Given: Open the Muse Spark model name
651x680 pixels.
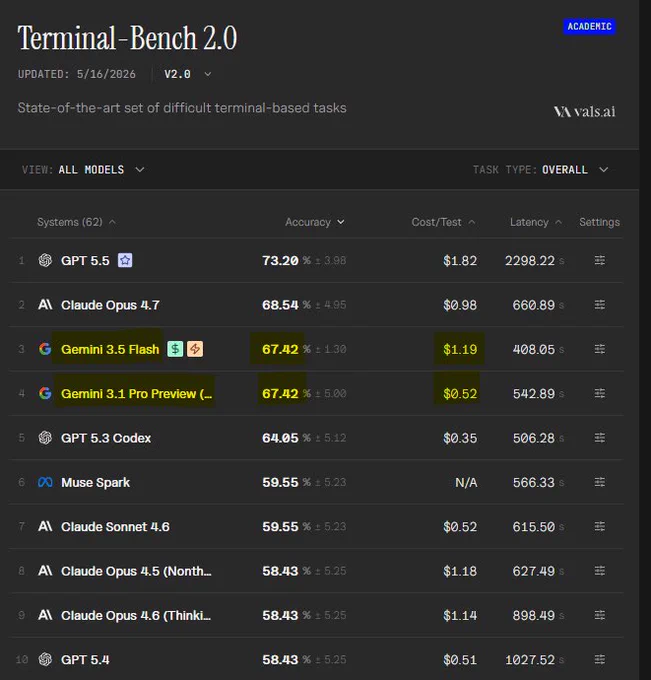Looking at the screenshot, I should (95, 482).
